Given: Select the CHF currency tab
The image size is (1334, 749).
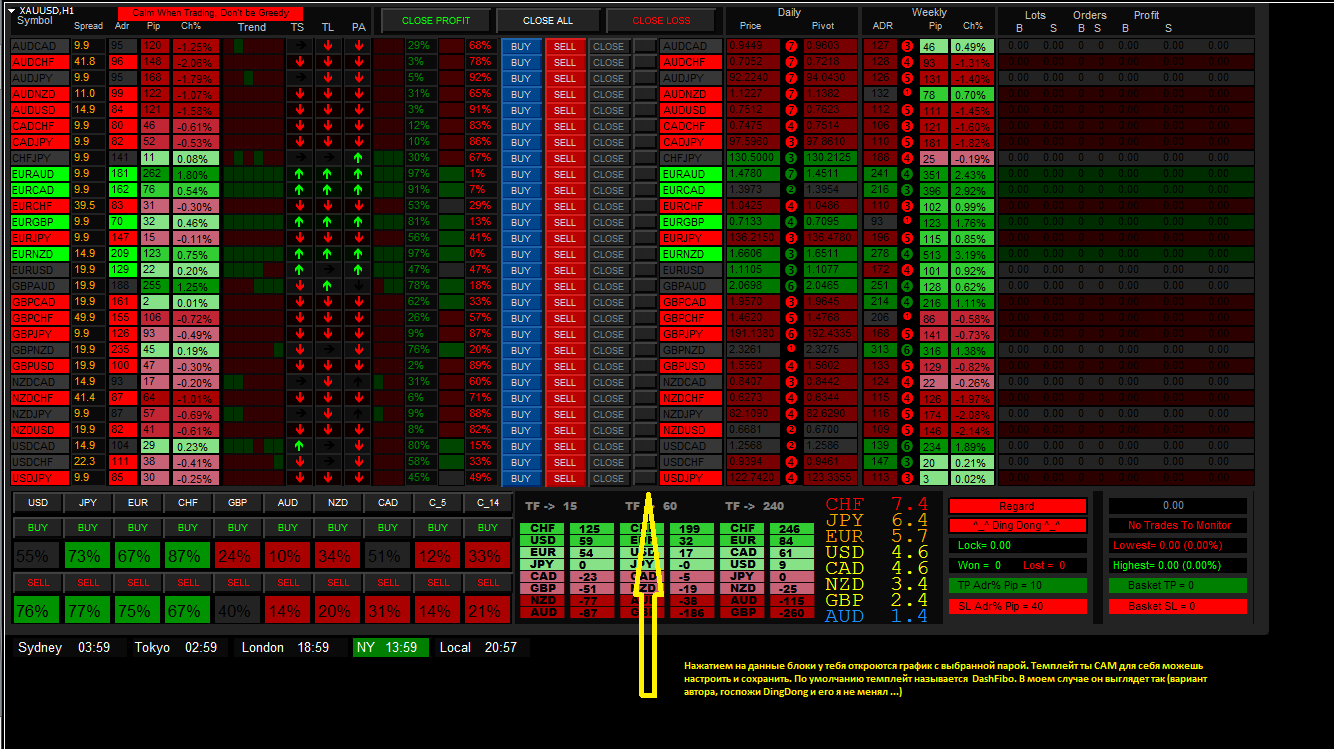Looking at the screenshot, I should 188,503.
